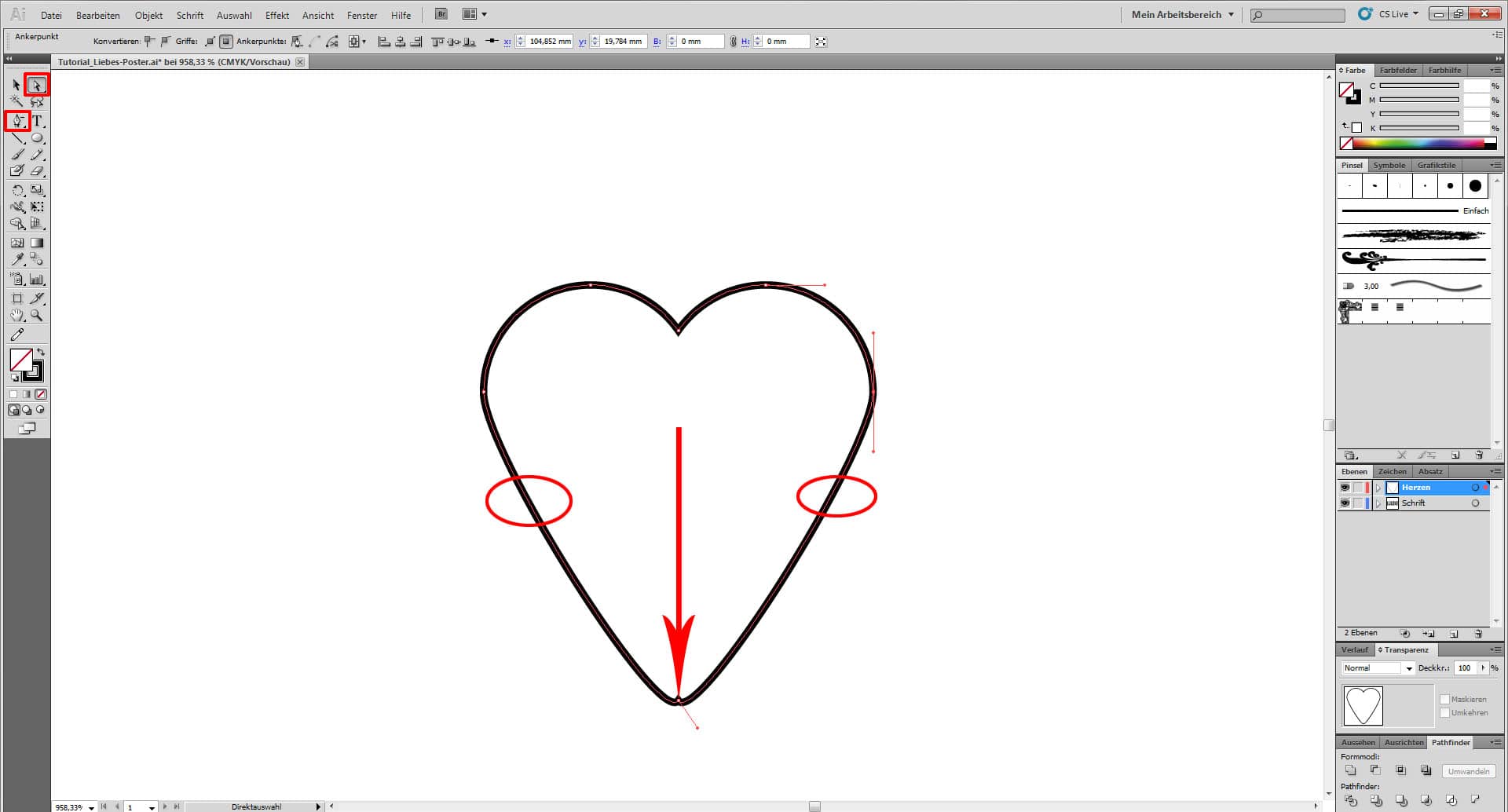Image resolution: width=1508 pixels, height=812 pixels.
Task: Activate the Type tool
Action: pyautogui.click(x=36, y=121)
